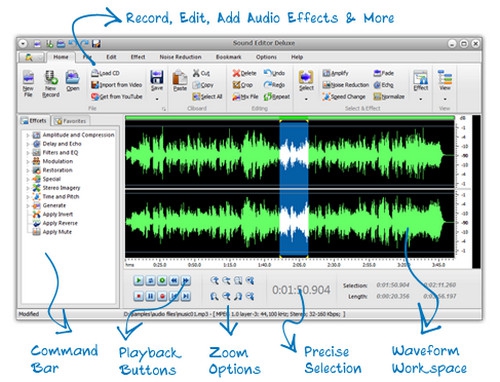Expand the Stereo Imagery node

point(28,188)
